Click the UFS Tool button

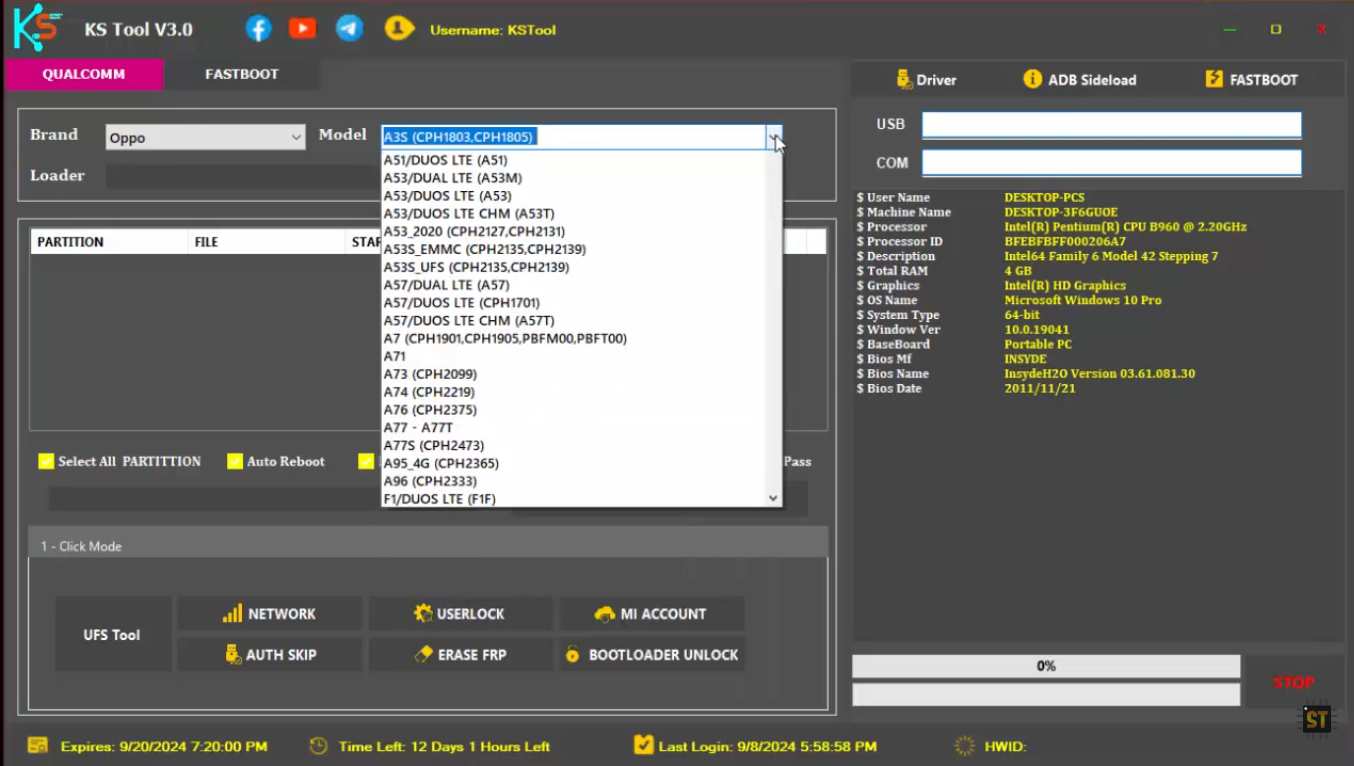[x=112, y=635]
